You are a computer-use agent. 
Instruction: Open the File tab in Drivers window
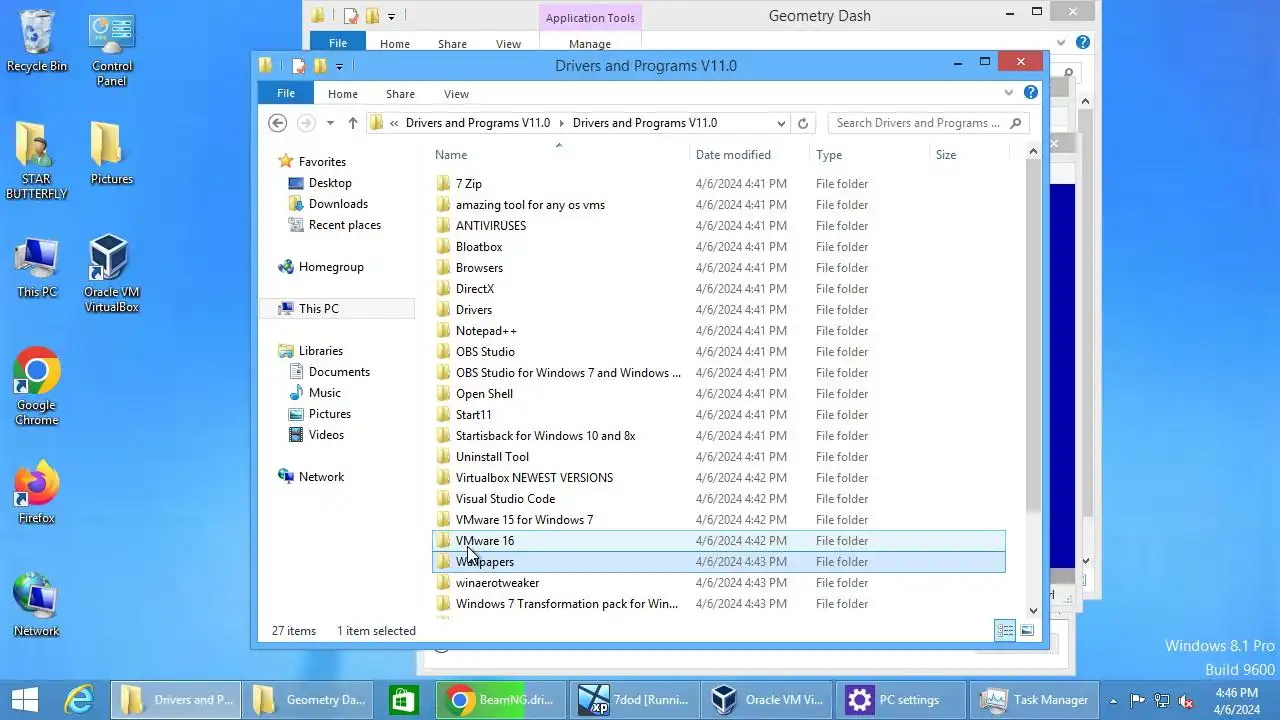click(x=286, y=93)
